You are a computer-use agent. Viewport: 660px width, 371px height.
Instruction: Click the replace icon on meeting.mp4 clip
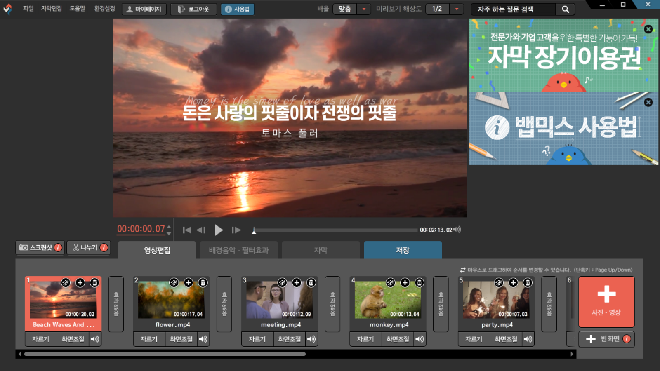(282, 283)
